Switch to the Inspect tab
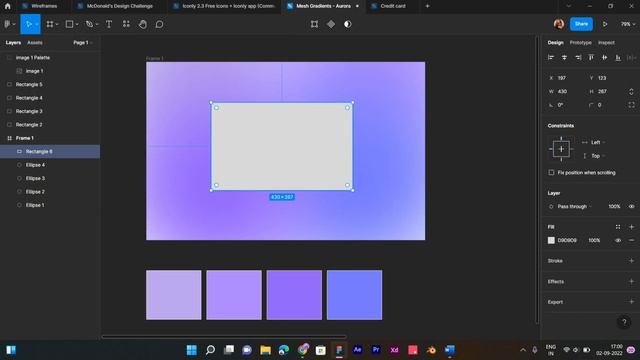The image size is (640, 360). [606, 42]
